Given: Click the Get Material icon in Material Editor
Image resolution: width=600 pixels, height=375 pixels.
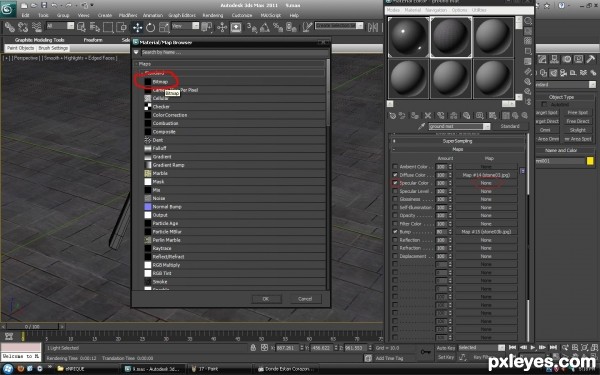Looking at the screenshot, I should click(x=393, y=115).
